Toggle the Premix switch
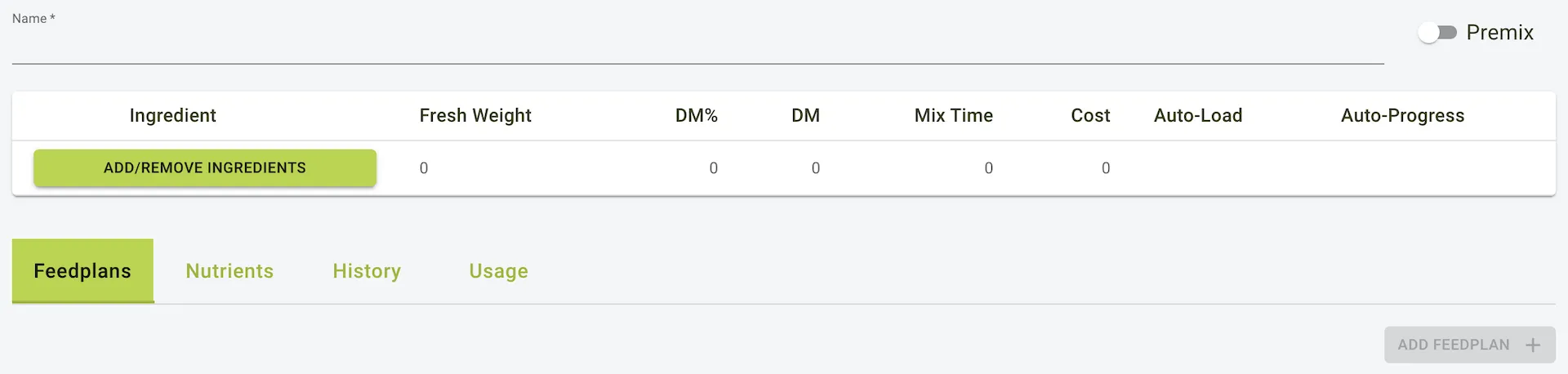The width and height of the screenshot is (1568, 374). [x=1437, y=33]
